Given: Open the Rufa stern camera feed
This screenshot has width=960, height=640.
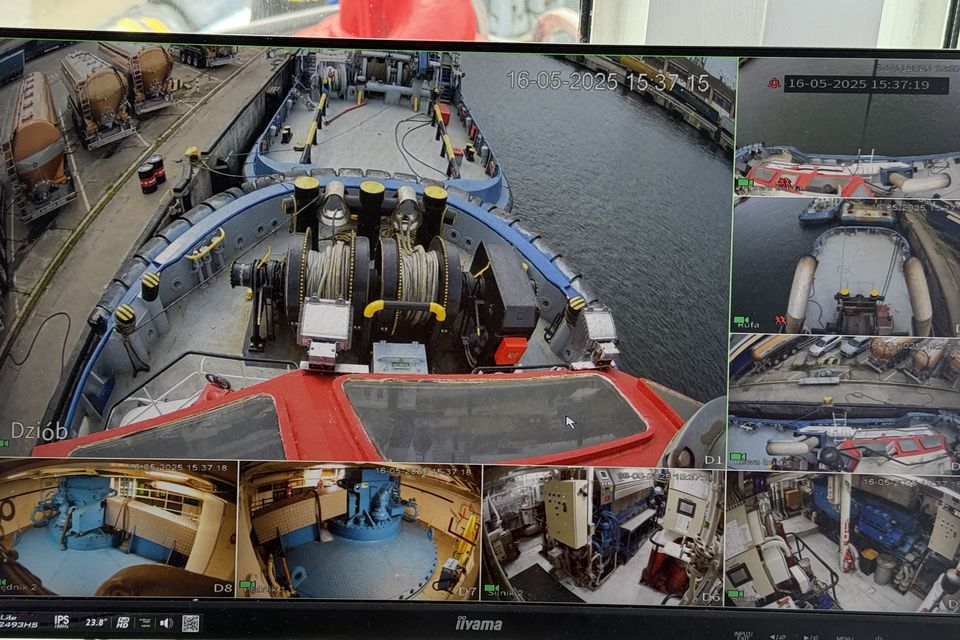Looking at the screenshot, I should point(845,266).
